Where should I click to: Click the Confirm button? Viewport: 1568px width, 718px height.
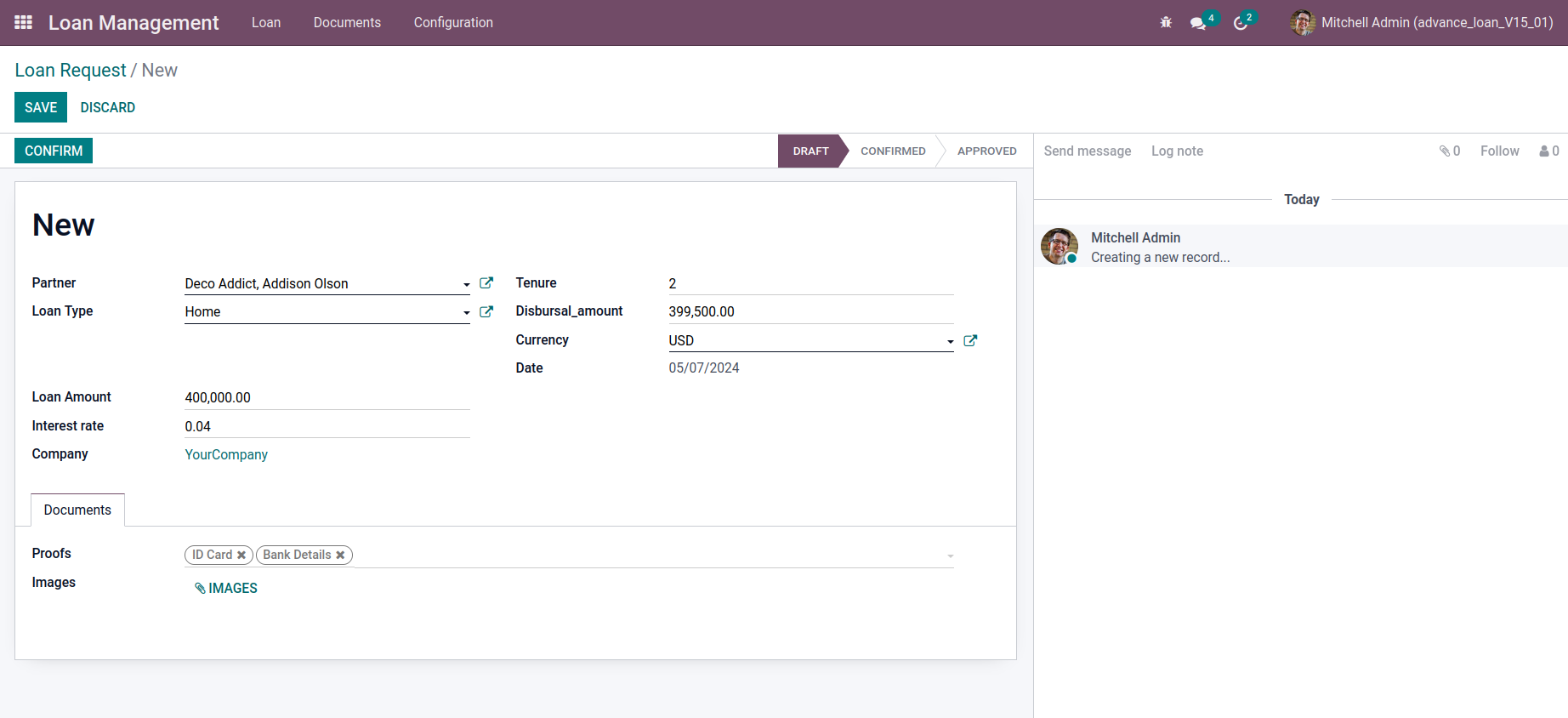[x=54, y=151]
